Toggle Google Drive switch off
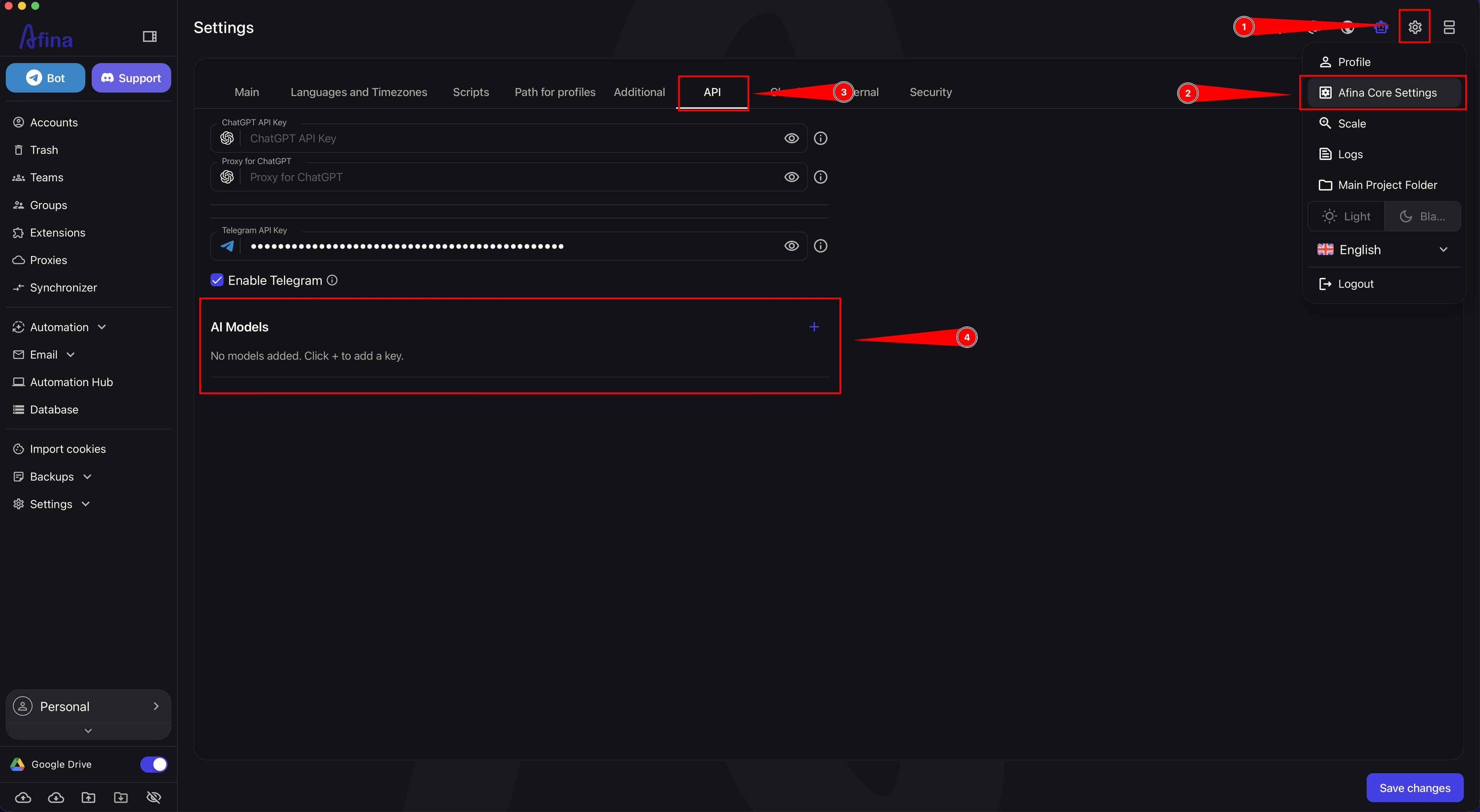Viewport: 1480px width, 812px height. click(x=153, y=764)
